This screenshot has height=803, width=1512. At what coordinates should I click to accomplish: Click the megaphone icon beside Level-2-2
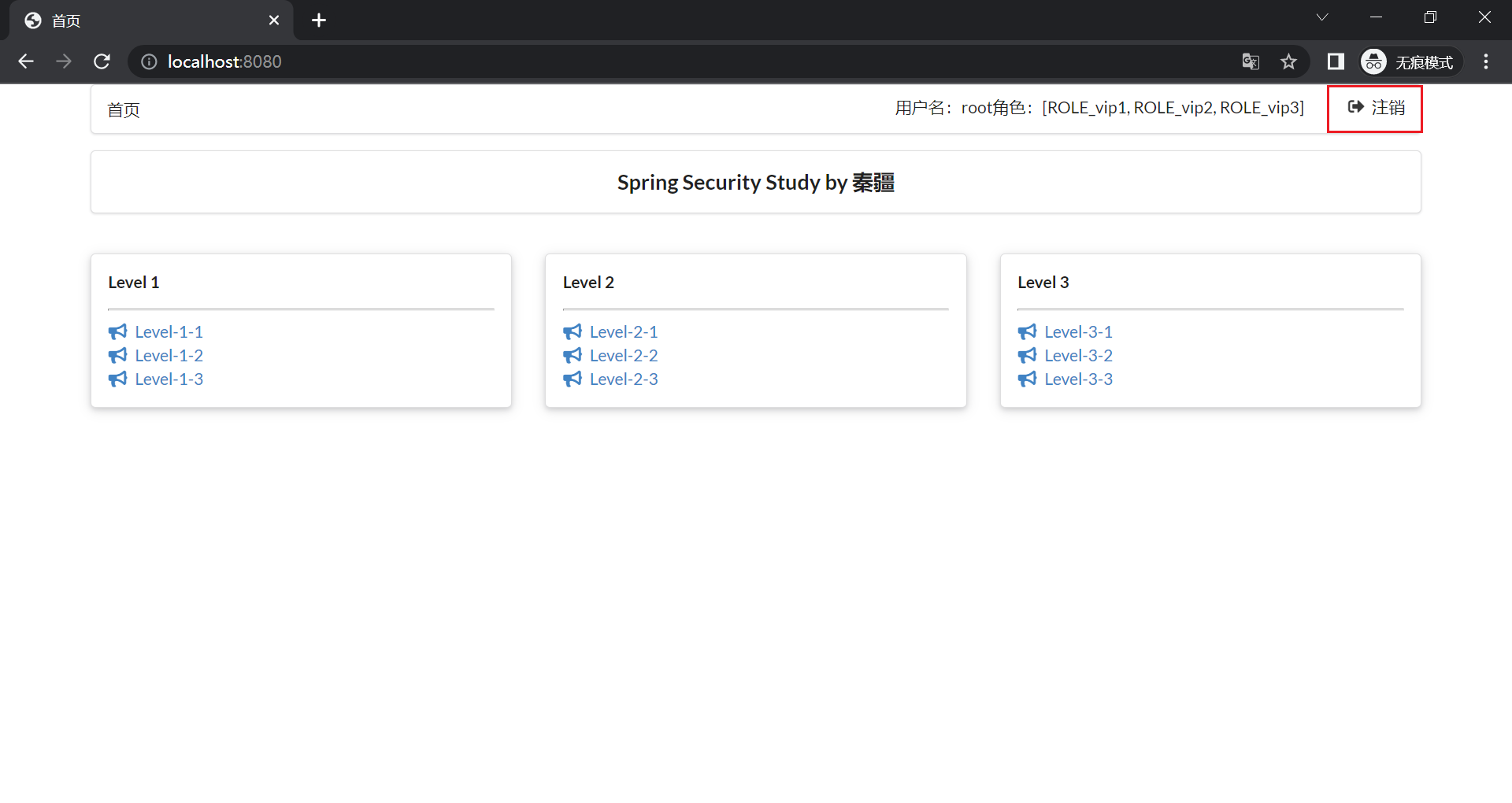[573, 356]
